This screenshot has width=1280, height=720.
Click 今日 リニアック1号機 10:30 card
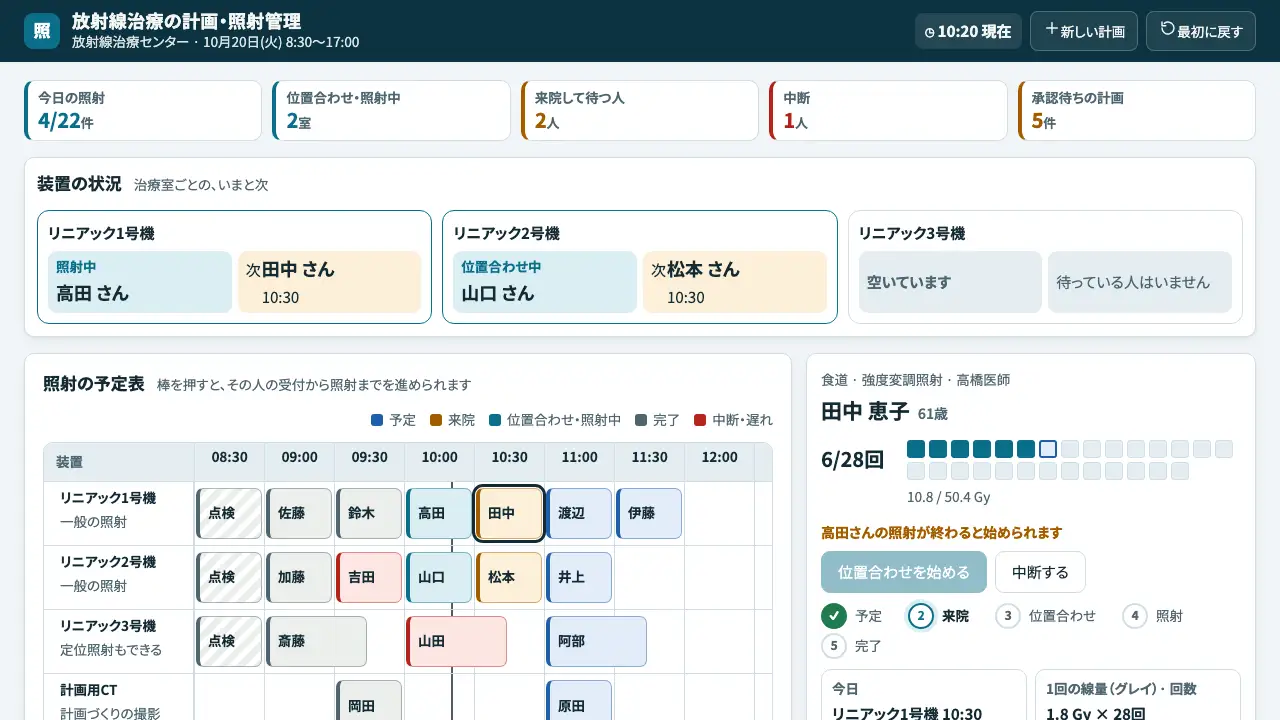click(924, 695)
